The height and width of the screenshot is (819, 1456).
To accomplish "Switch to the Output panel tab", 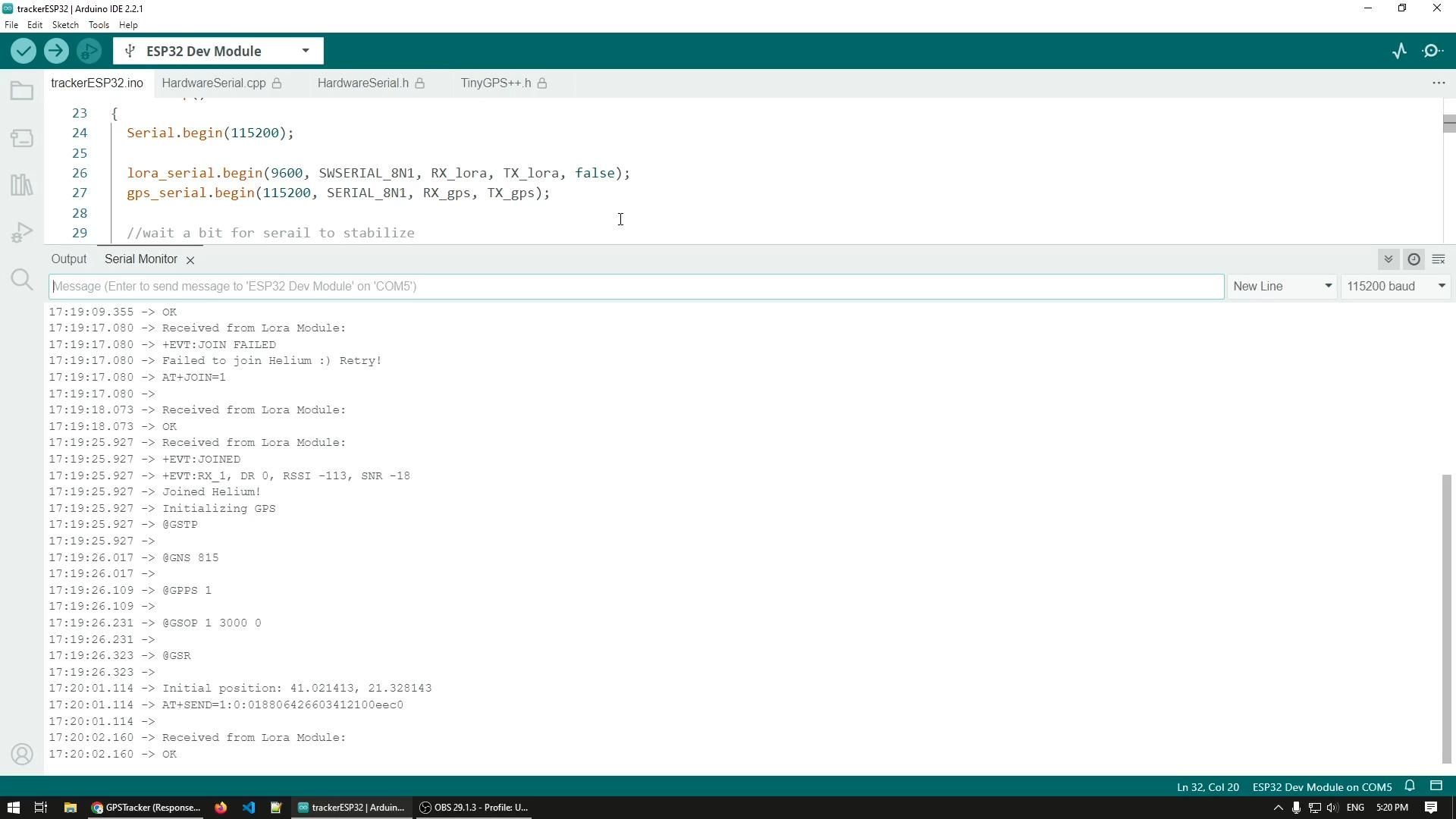I will click(x=69, y=259).
